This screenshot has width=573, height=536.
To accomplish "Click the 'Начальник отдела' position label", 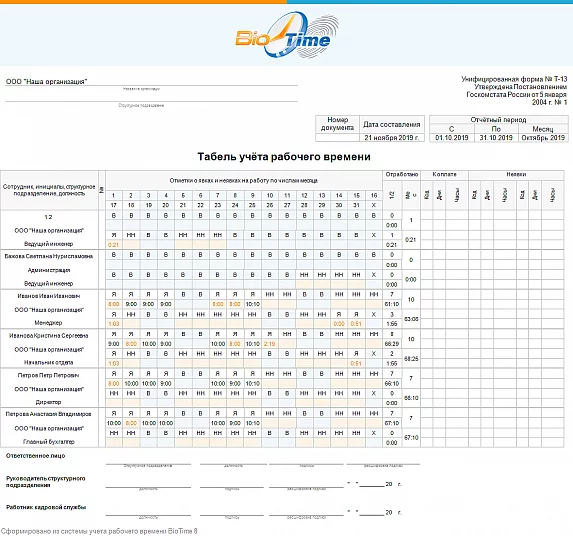I will (x=49, y=363).
